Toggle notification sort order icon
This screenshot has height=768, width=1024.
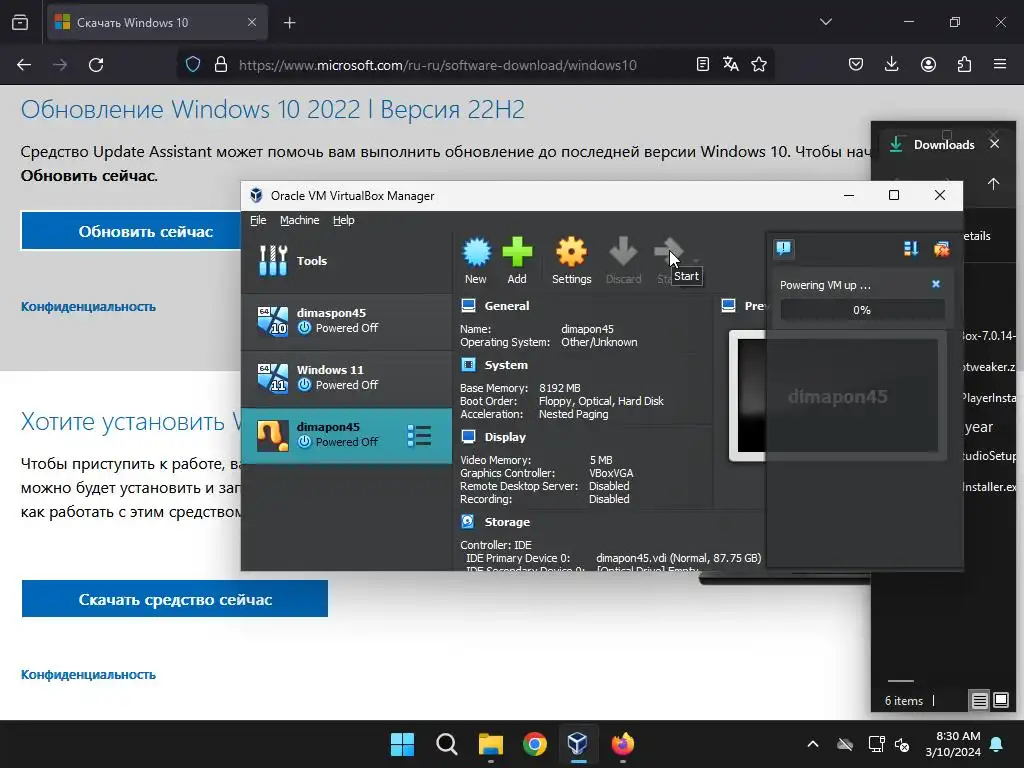coord(911,248)
